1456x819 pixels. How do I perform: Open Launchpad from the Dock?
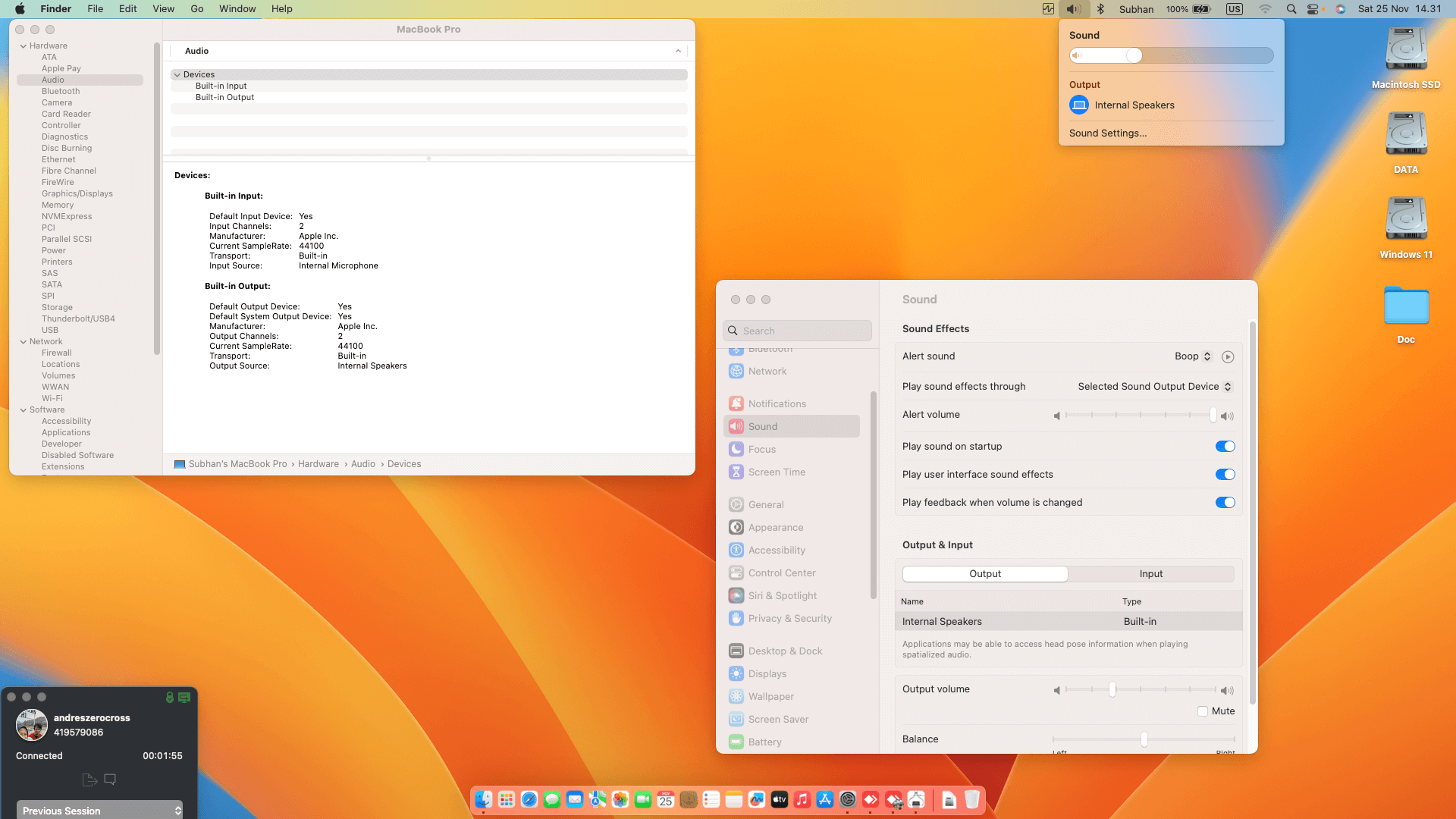click(507, 799)
